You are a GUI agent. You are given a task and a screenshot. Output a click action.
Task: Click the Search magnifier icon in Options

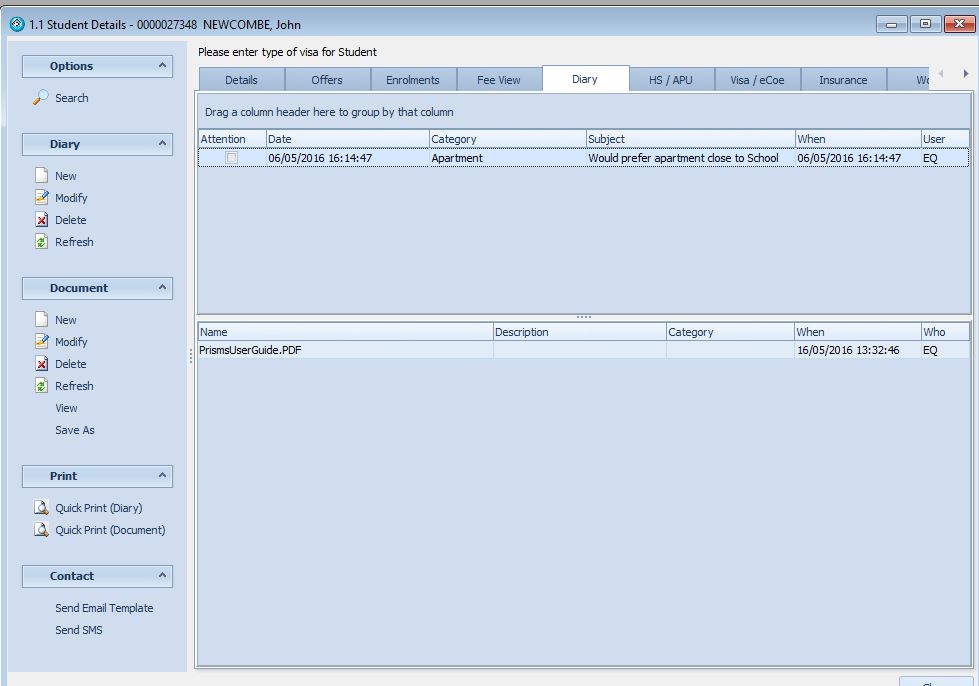[x=41, y=98]
